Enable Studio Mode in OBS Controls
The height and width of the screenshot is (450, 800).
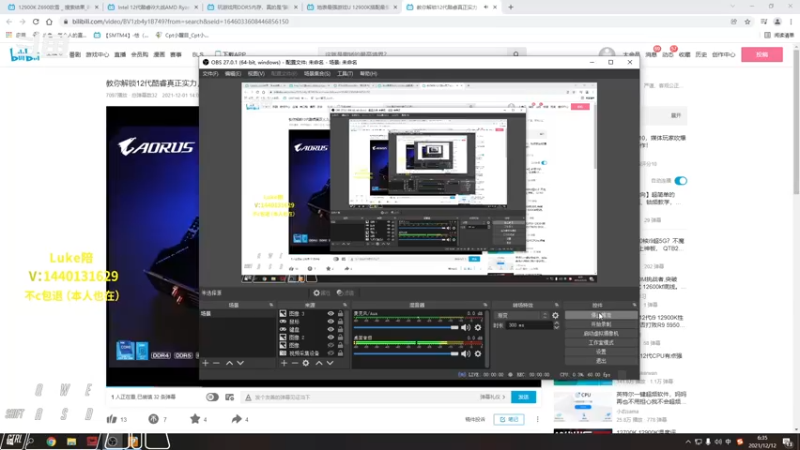[x=601, y=343]
